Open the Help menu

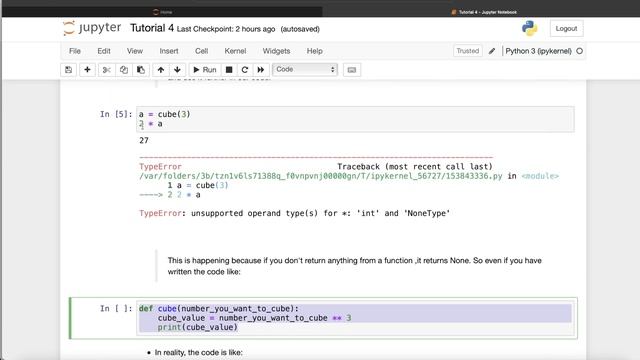[x=314, y=51]
